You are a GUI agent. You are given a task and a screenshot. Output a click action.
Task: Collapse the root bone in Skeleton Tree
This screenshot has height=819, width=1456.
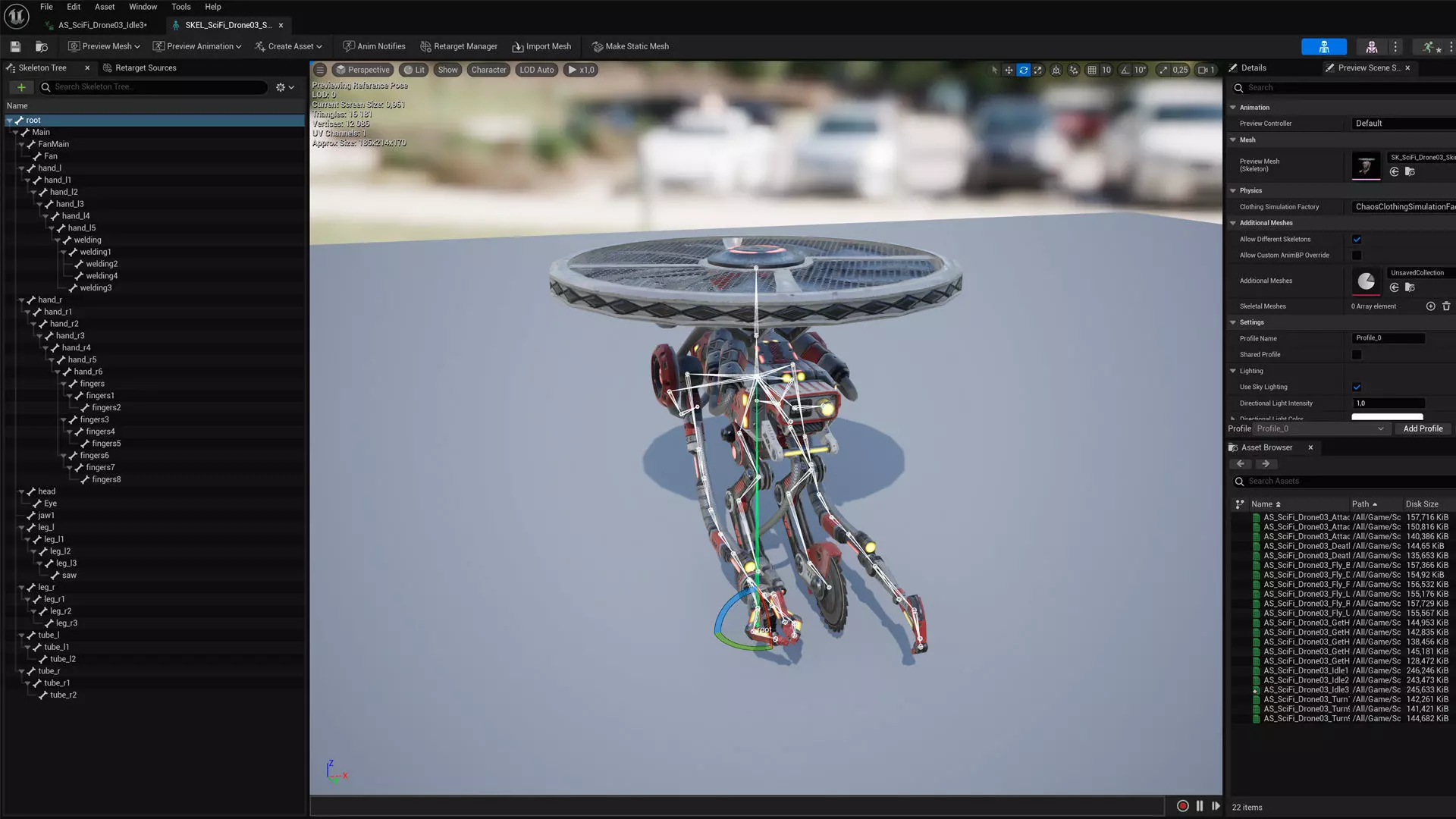[10, 121]
